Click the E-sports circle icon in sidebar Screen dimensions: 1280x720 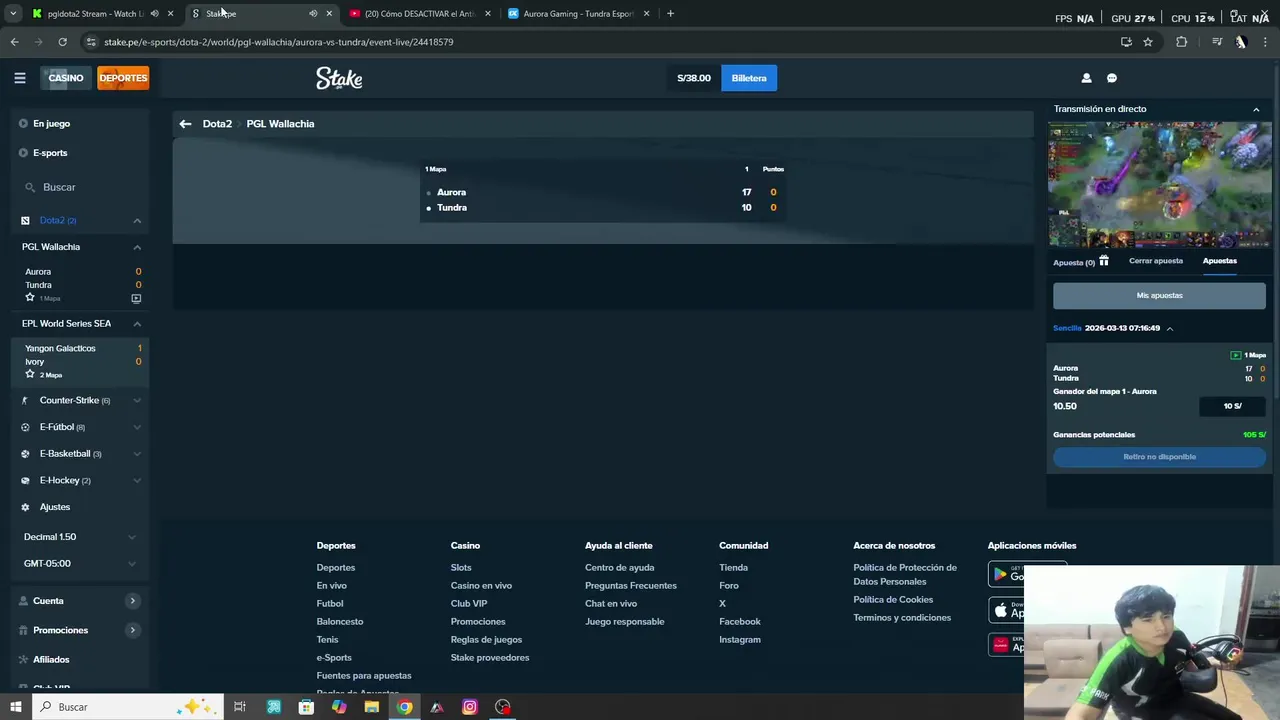pos(23,153)
